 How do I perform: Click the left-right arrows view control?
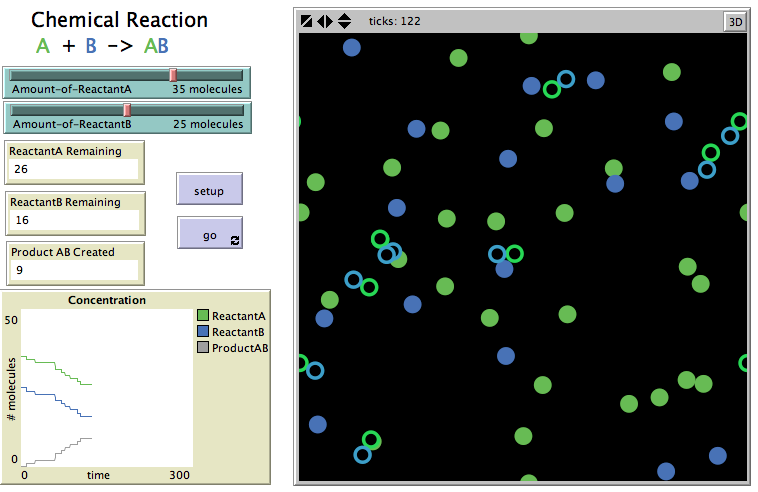(x=324, y=21)
